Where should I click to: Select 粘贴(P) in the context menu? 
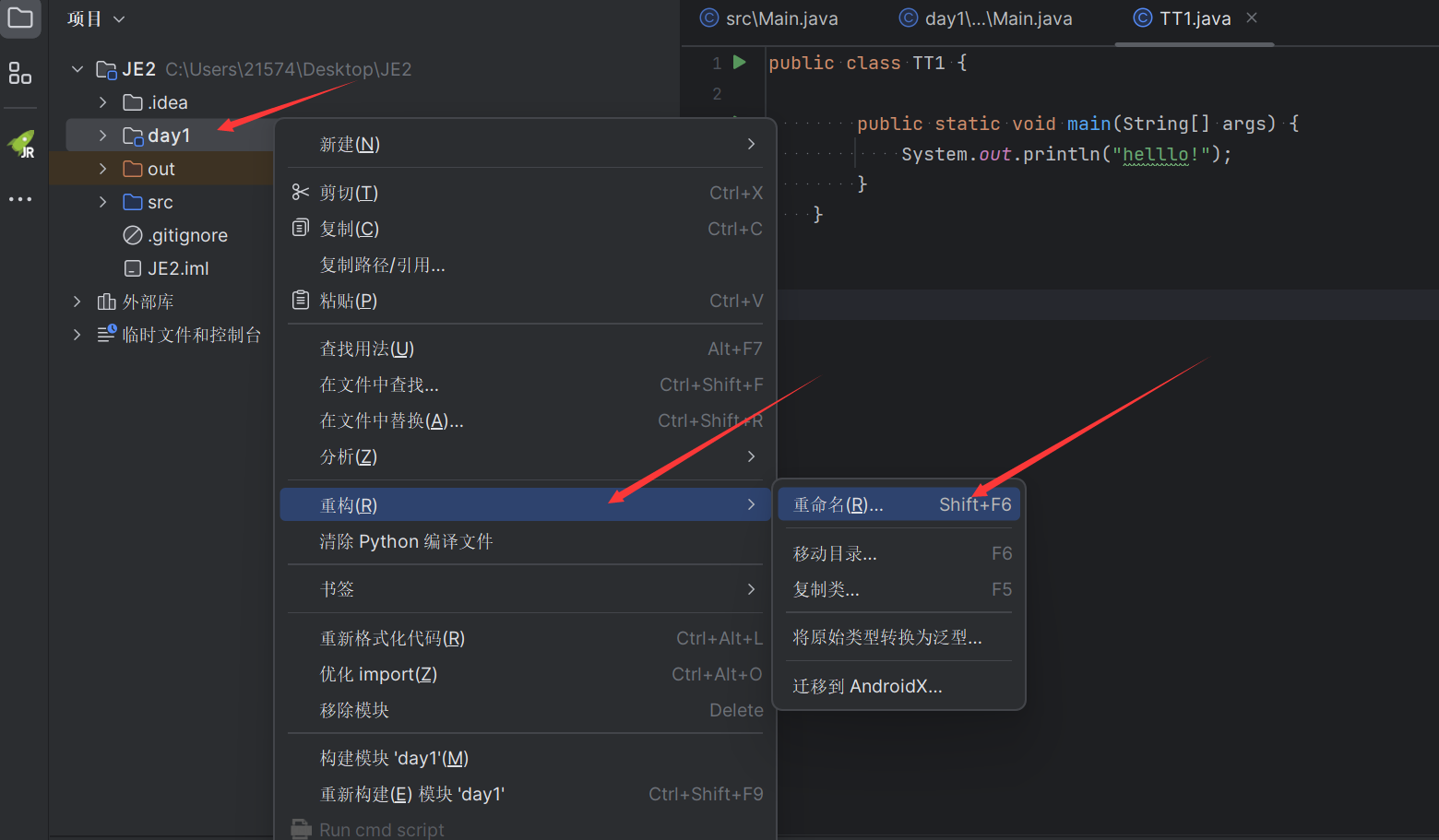(x=525, y=301)
